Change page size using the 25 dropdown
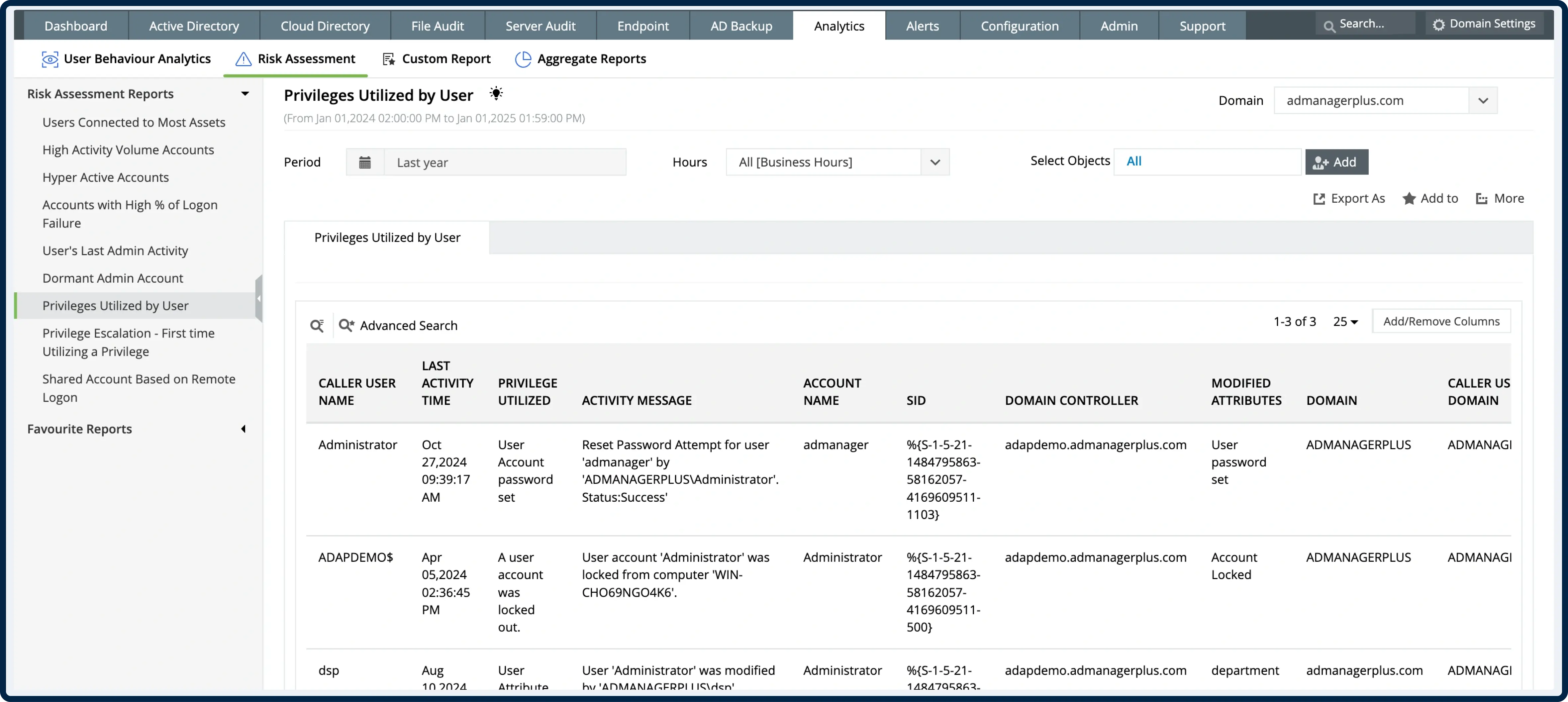Image resolution: width=1568 pixels, height=702 pixels. point(1346,321)
